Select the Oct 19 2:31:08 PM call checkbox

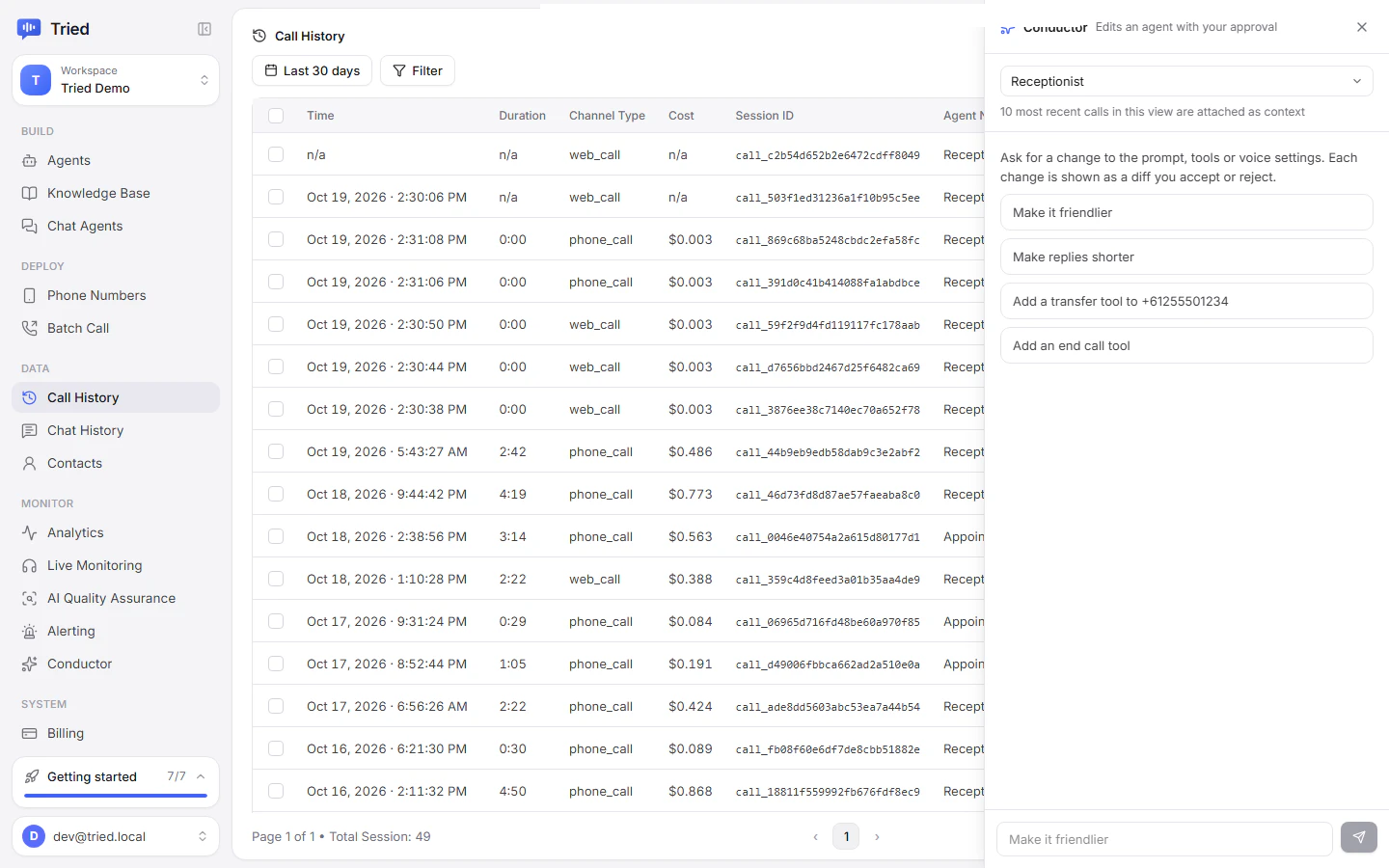pos(276,239)
